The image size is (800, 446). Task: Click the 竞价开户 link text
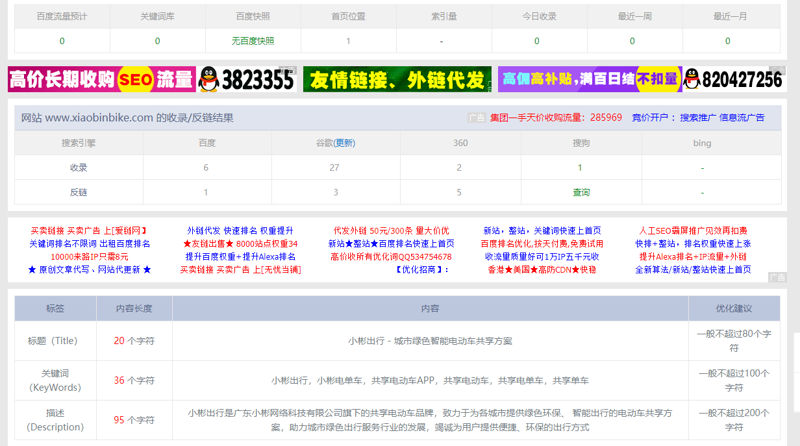pyautogui.click(x=649, y=117)
